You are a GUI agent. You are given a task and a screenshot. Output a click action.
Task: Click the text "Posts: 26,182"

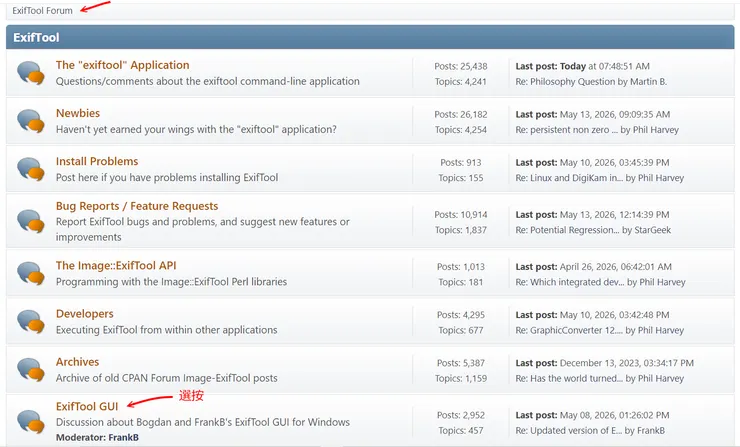click(461, 115)
